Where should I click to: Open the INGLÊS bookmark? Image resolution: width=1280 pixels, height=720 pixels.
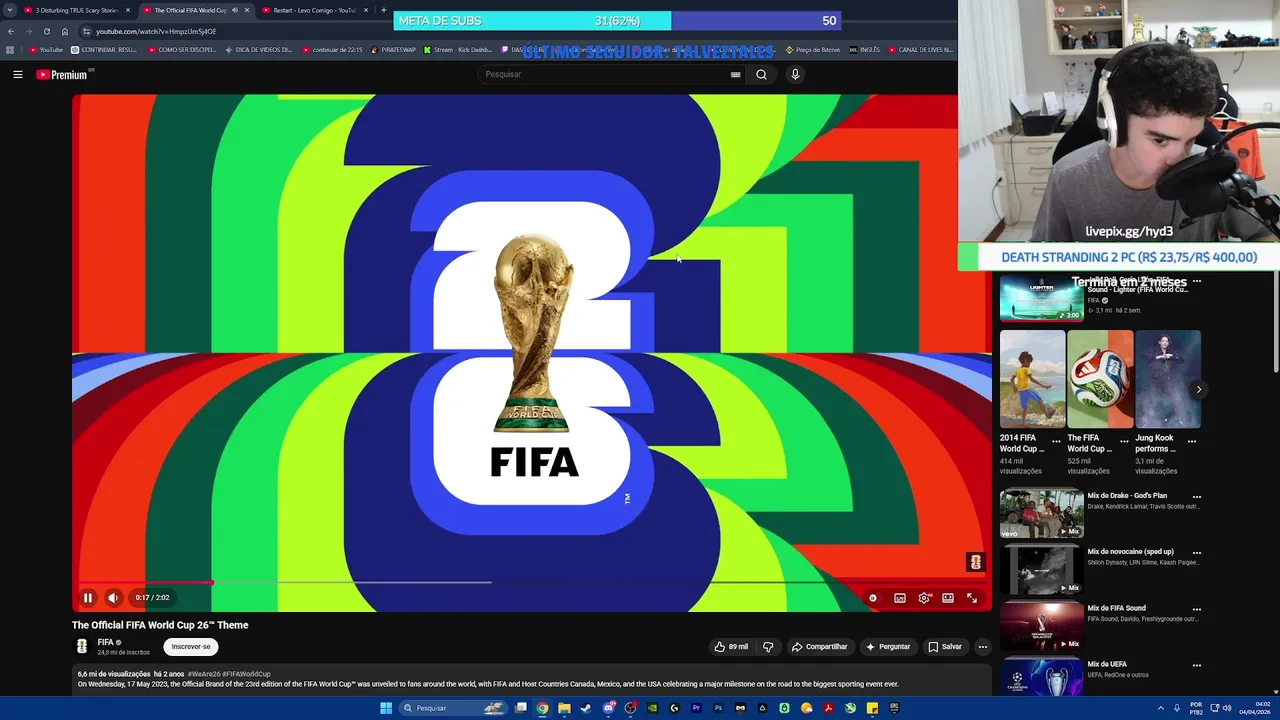[864, 50]
